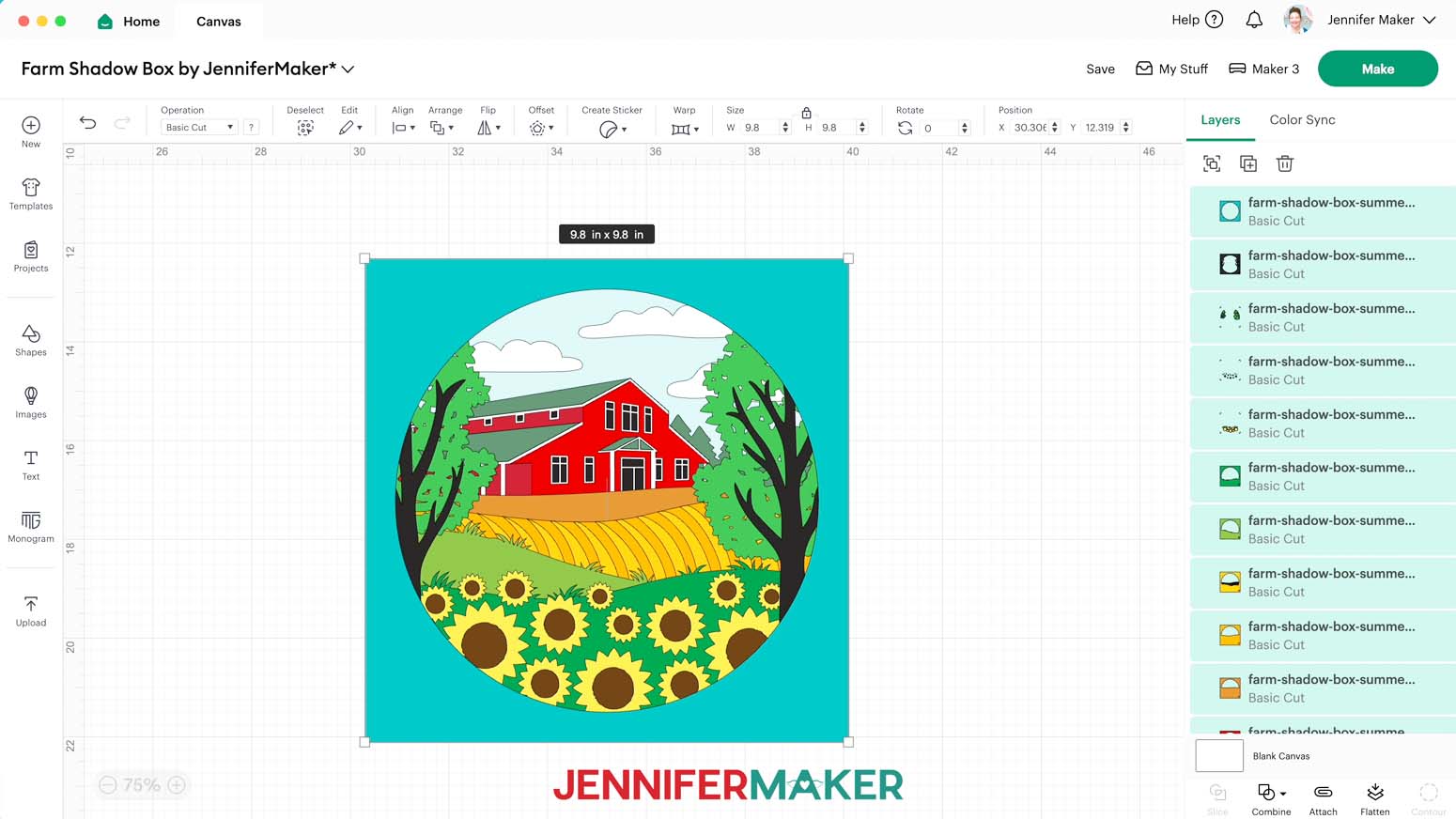Open the Help menu
Screen dimensions: 1456x819
(x=1197, y=19)
